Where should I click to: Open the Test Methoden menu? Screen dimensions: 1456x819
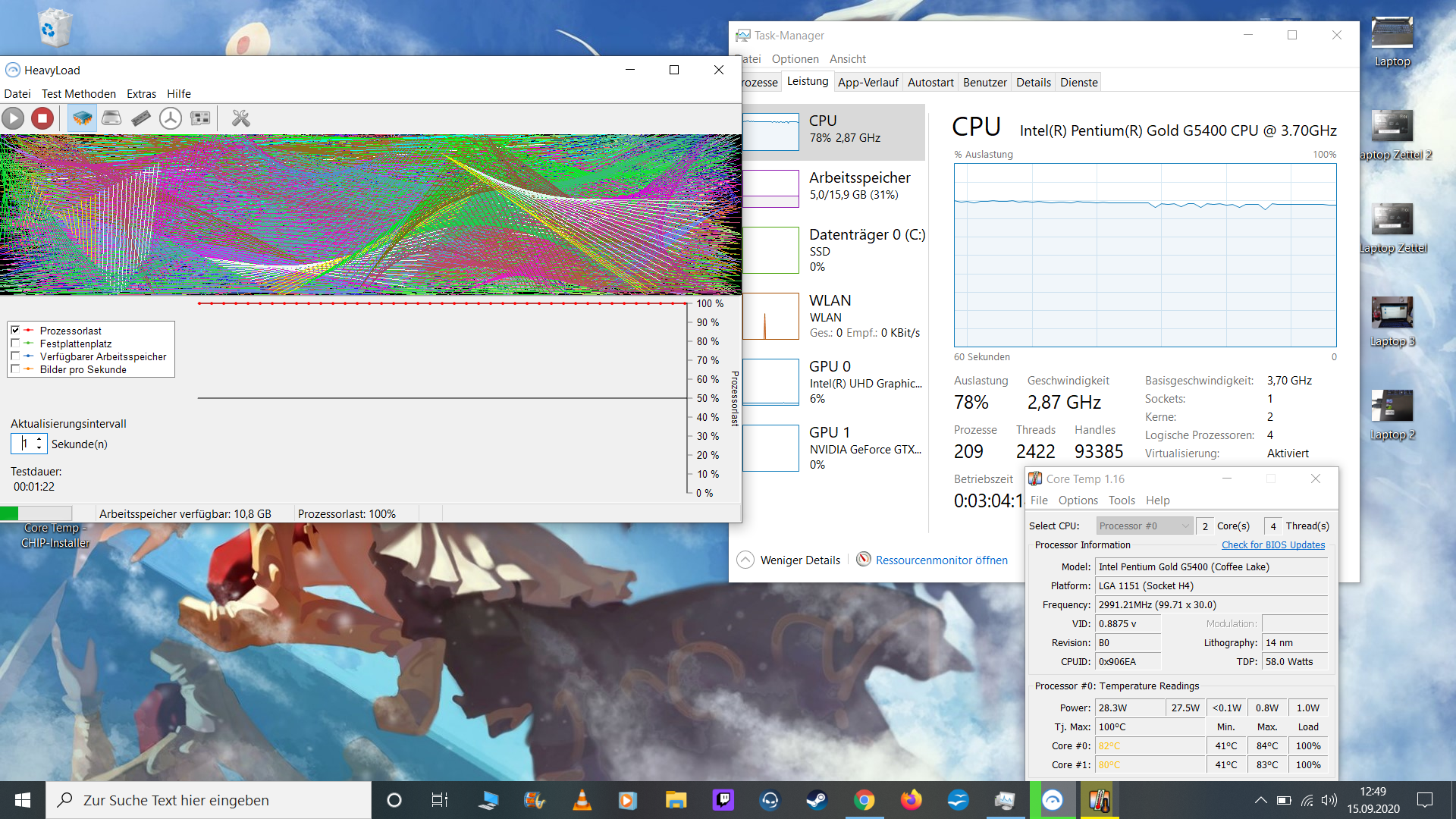click(79, 94)
